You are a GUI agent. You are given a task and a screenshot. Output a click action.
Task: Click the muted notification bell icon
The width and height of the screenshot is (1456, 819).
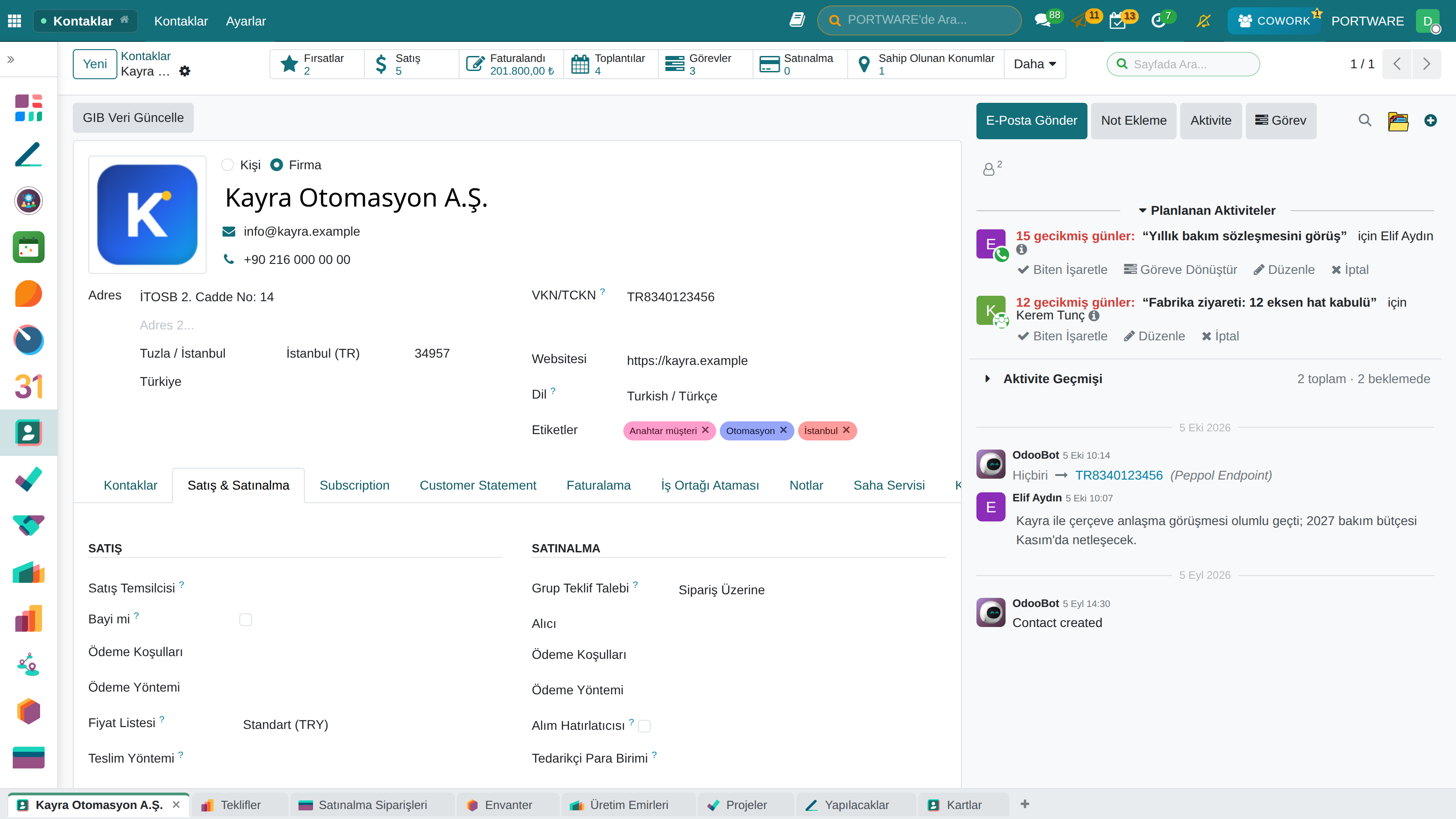tap(1203, 21)
